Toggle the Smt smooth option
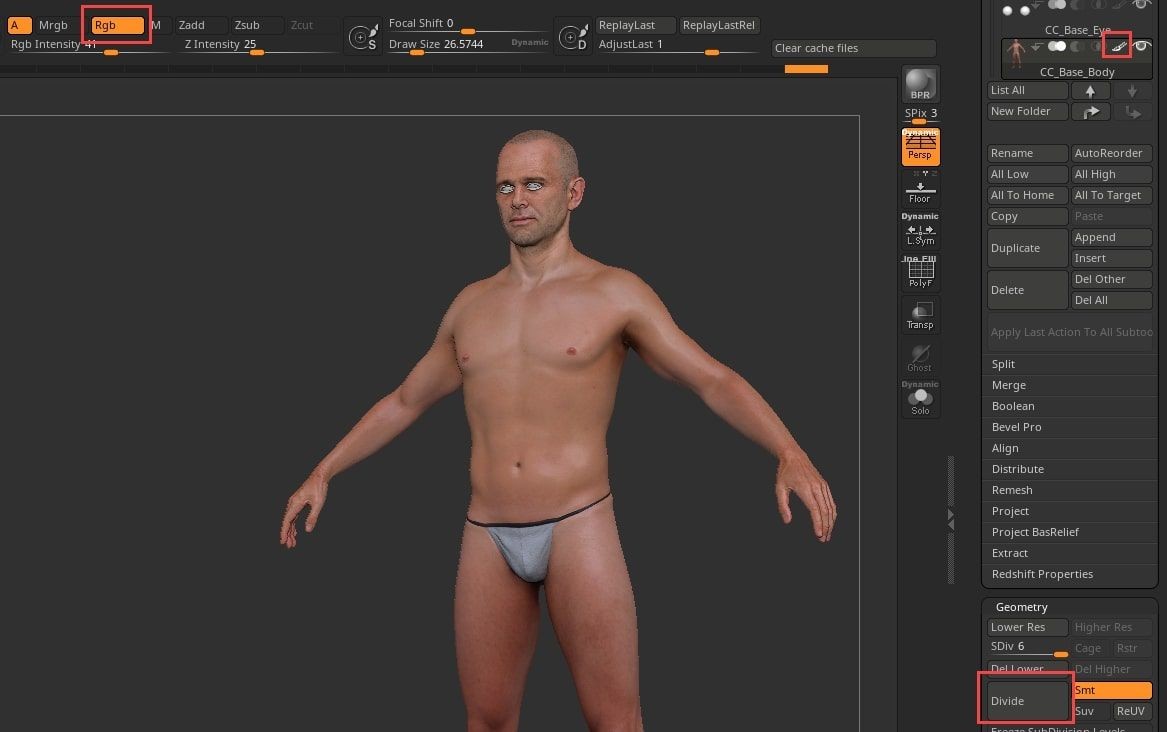1167x732 pixels. click(x=1111, y=690)
